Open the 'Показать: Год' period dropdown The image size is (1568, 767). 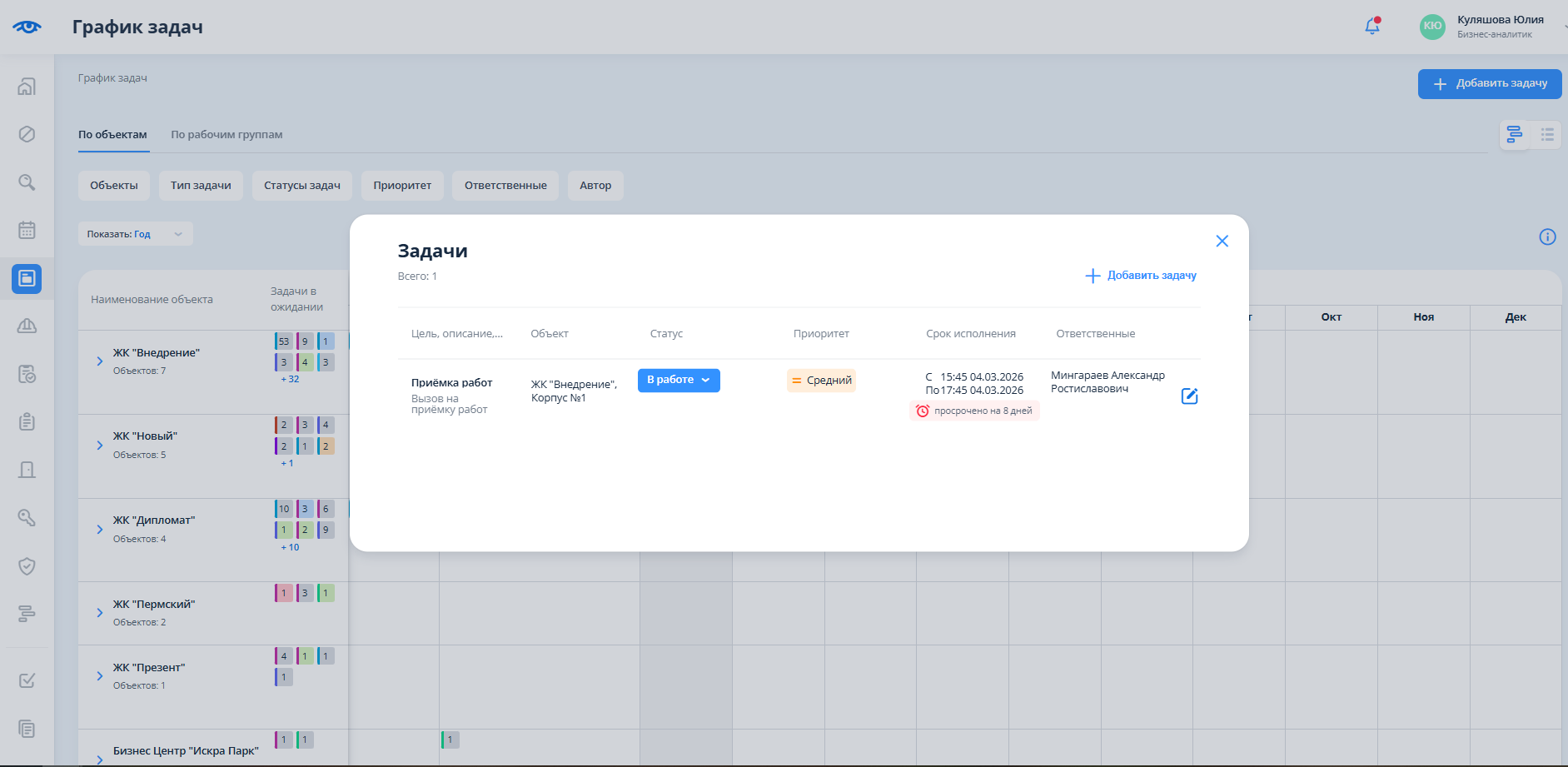(x=135, y=234)
